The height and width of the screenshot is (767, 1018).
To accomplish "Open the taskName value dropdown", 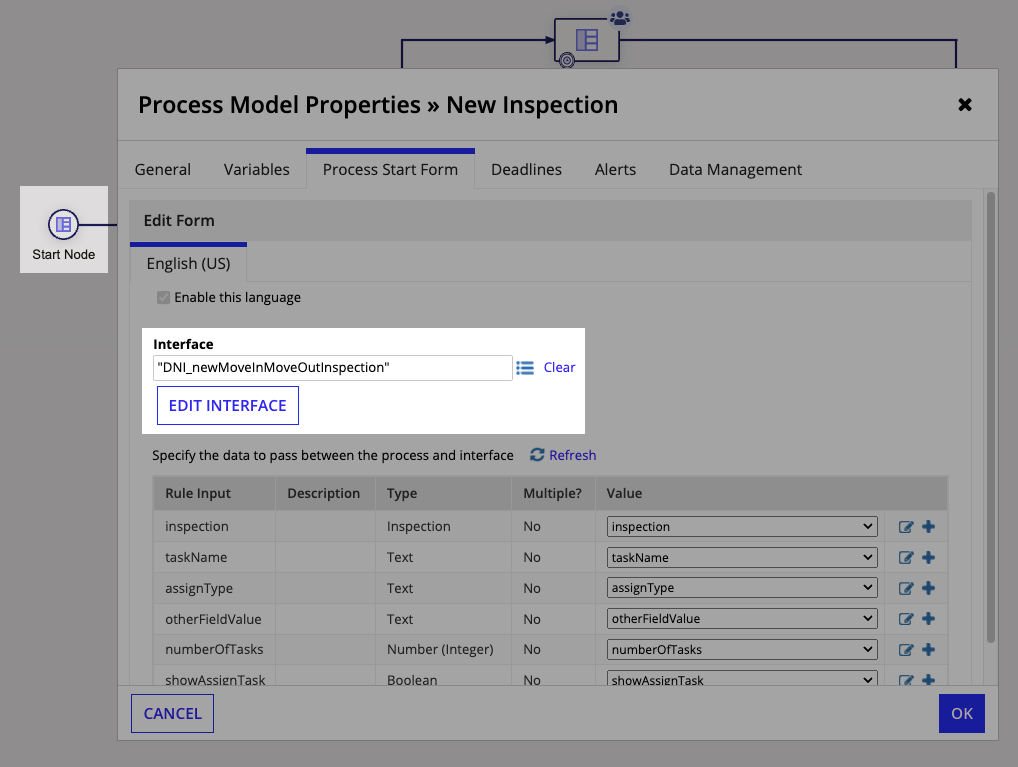I will coord(742,557).
